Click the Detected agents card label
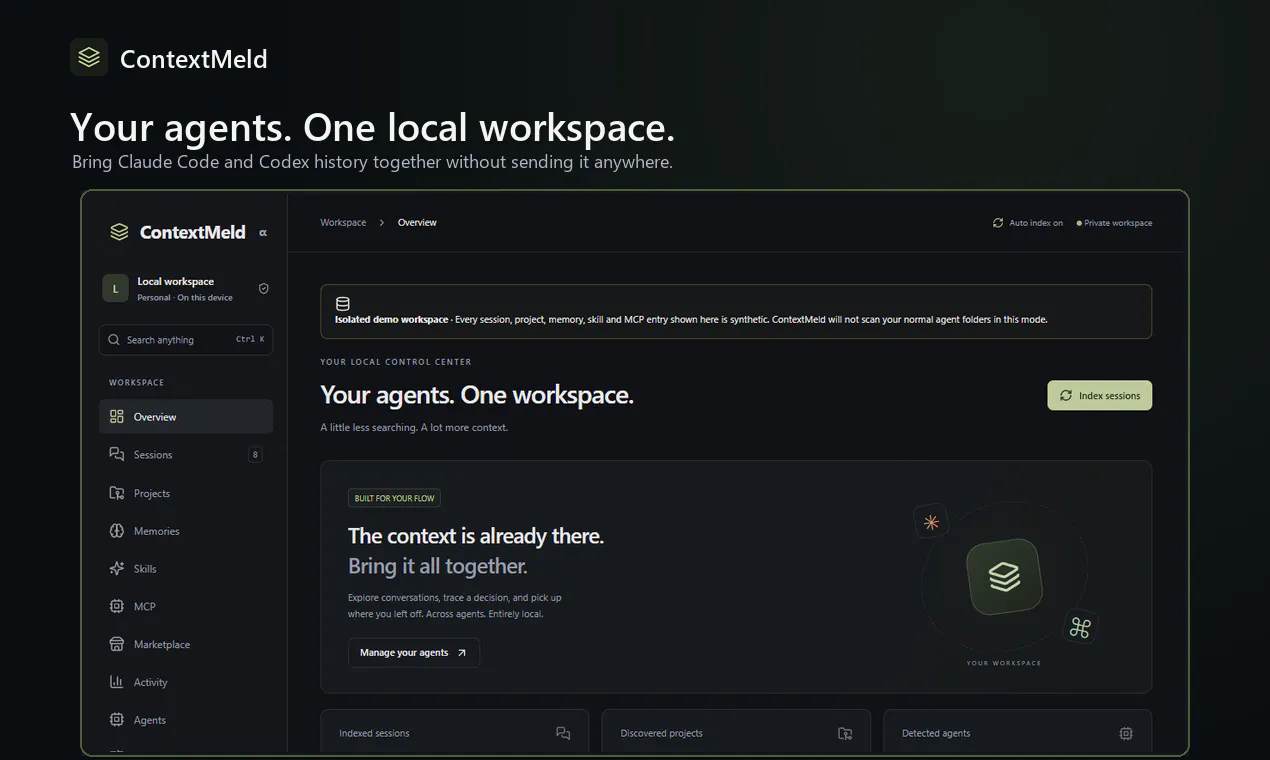Viewport: 1270px width, 760px height. 936,733
